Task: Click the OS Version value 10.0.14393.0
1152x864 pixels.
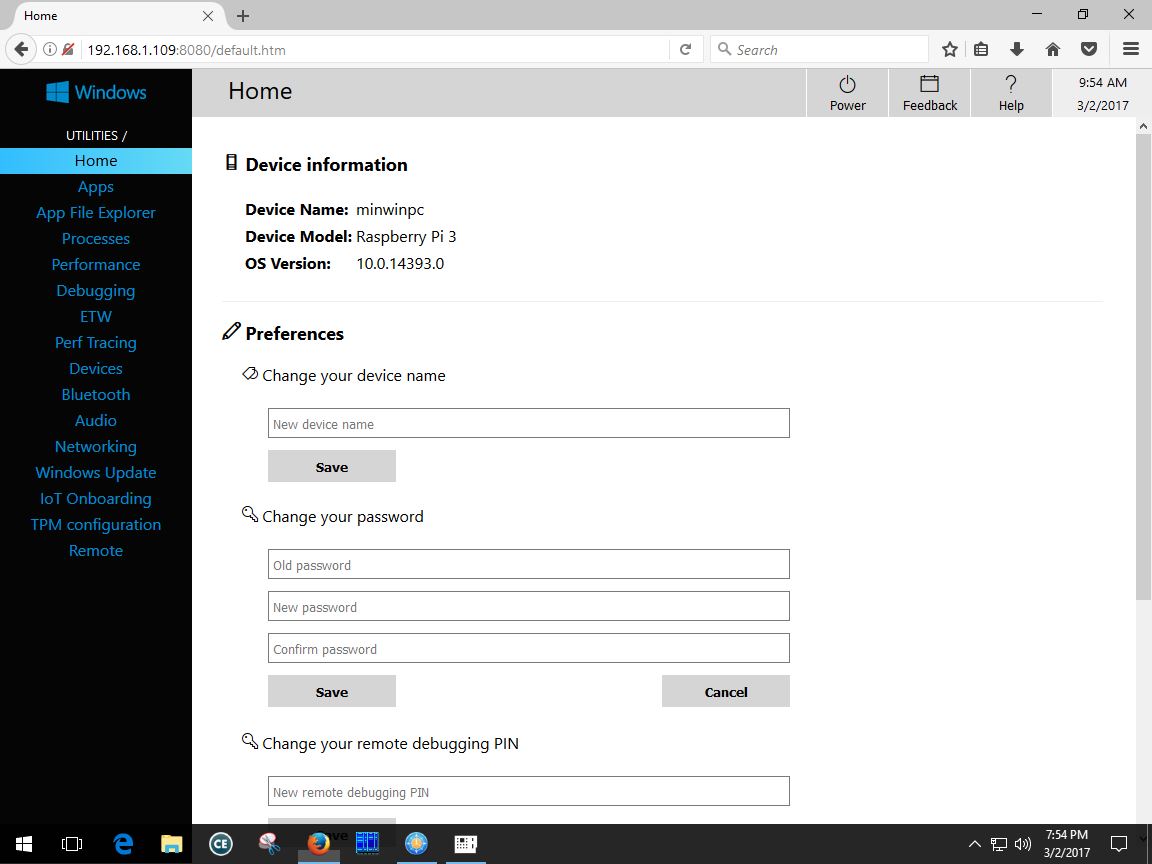Action: 400,264
